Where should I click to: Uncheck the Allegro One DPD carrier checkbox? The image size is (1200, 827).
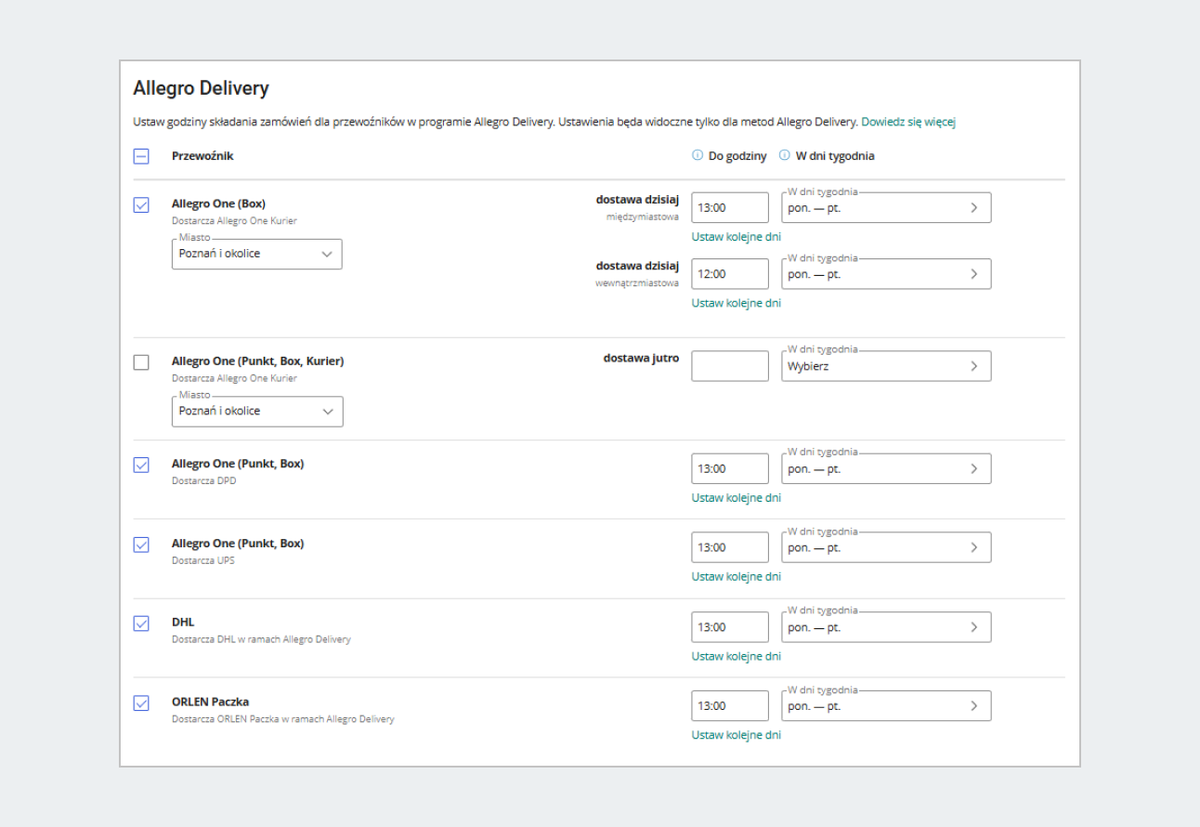(141, 465)
